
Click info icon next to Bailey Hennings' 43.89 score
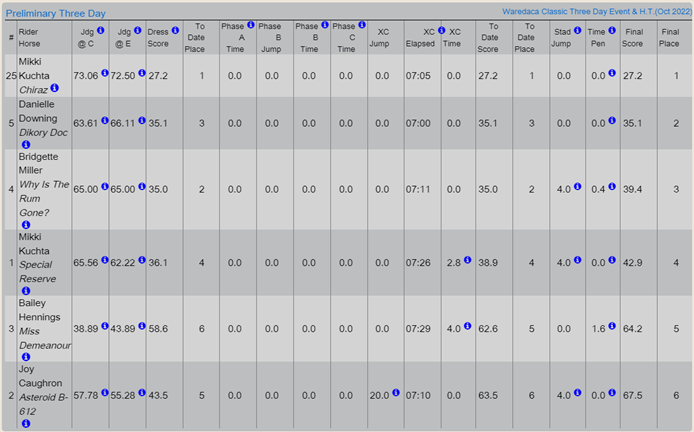click(141, 327)
